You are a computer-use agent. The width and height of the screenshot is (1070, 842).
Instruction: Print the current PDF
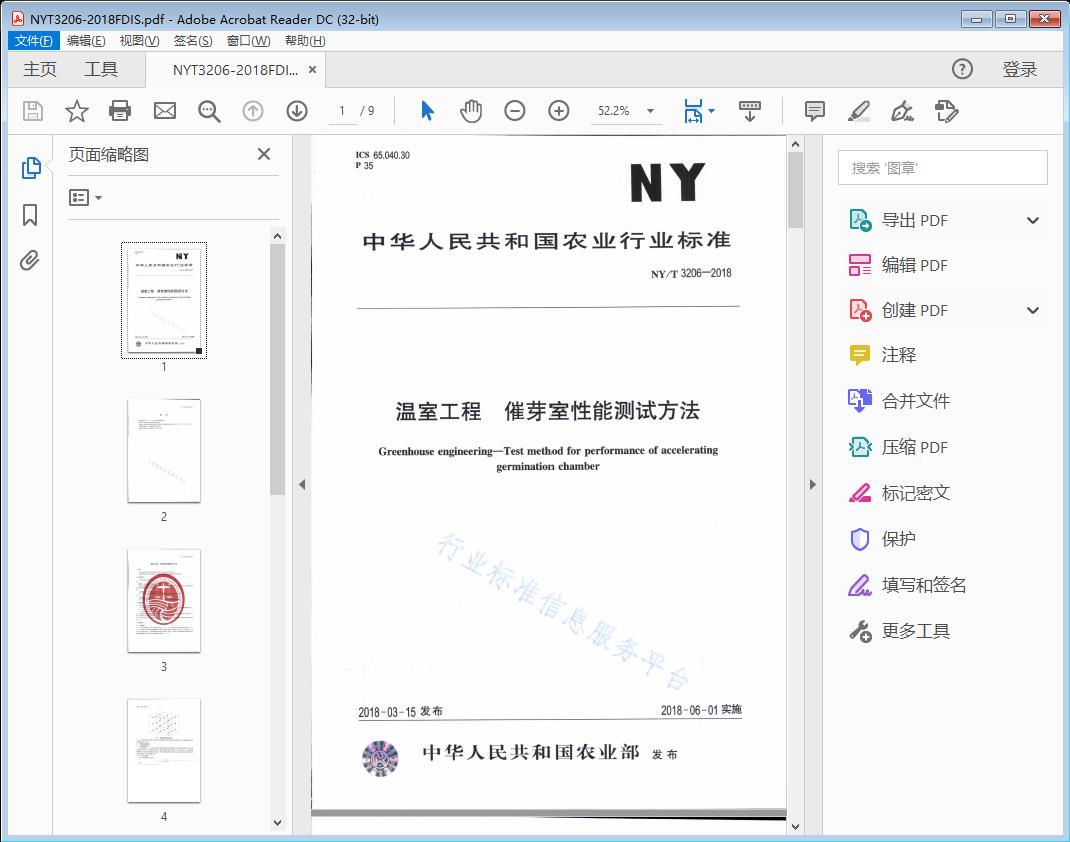pos(120,111)
